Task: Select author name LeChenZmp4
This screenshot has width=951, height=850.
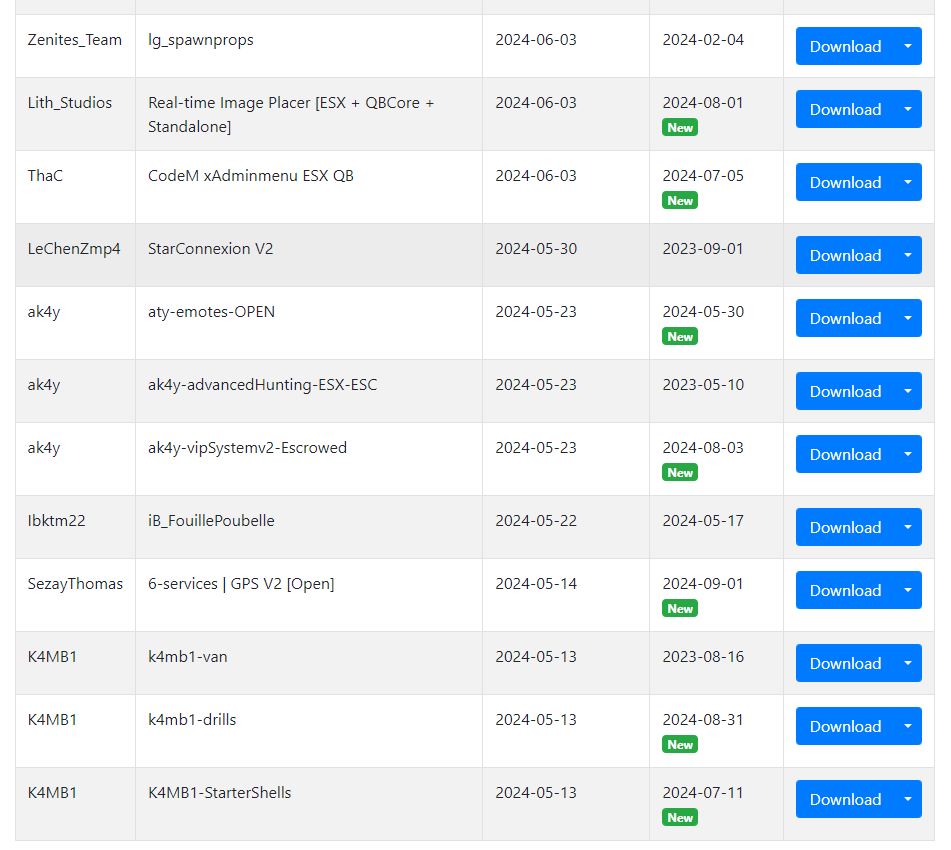Action: (74, 249)
